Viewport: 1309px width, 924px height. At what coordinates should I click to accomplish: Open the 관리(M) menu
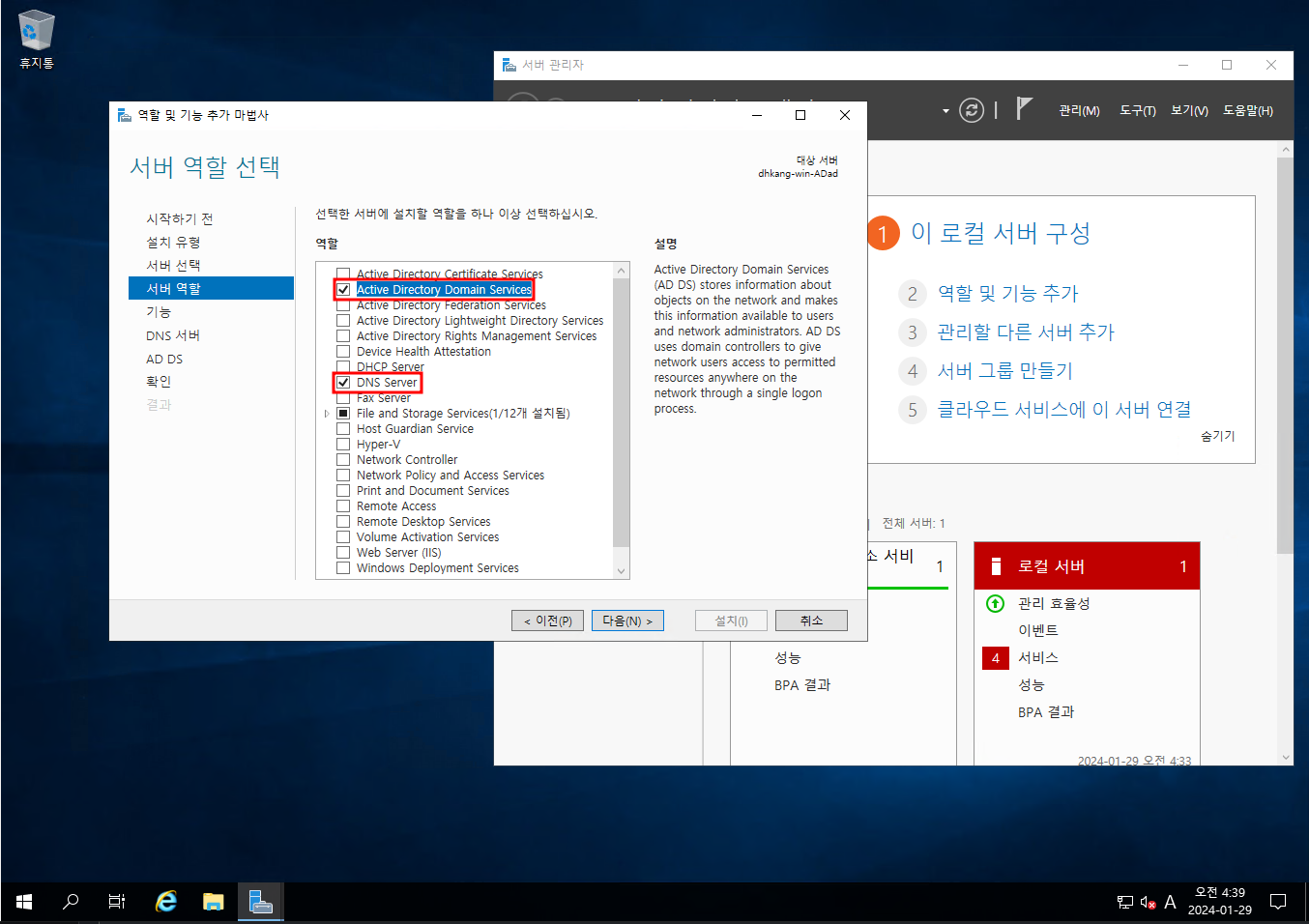1079,110
